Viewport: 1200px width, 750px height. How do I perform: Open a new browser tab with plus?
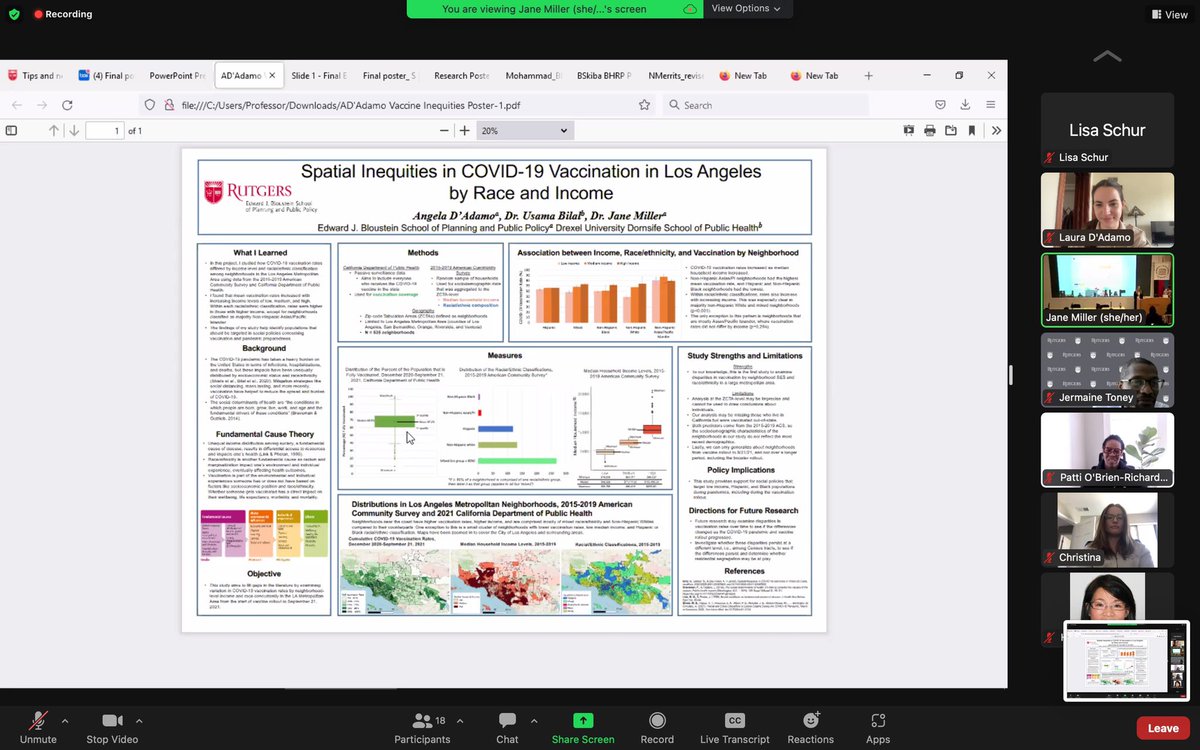coord(869,75)
